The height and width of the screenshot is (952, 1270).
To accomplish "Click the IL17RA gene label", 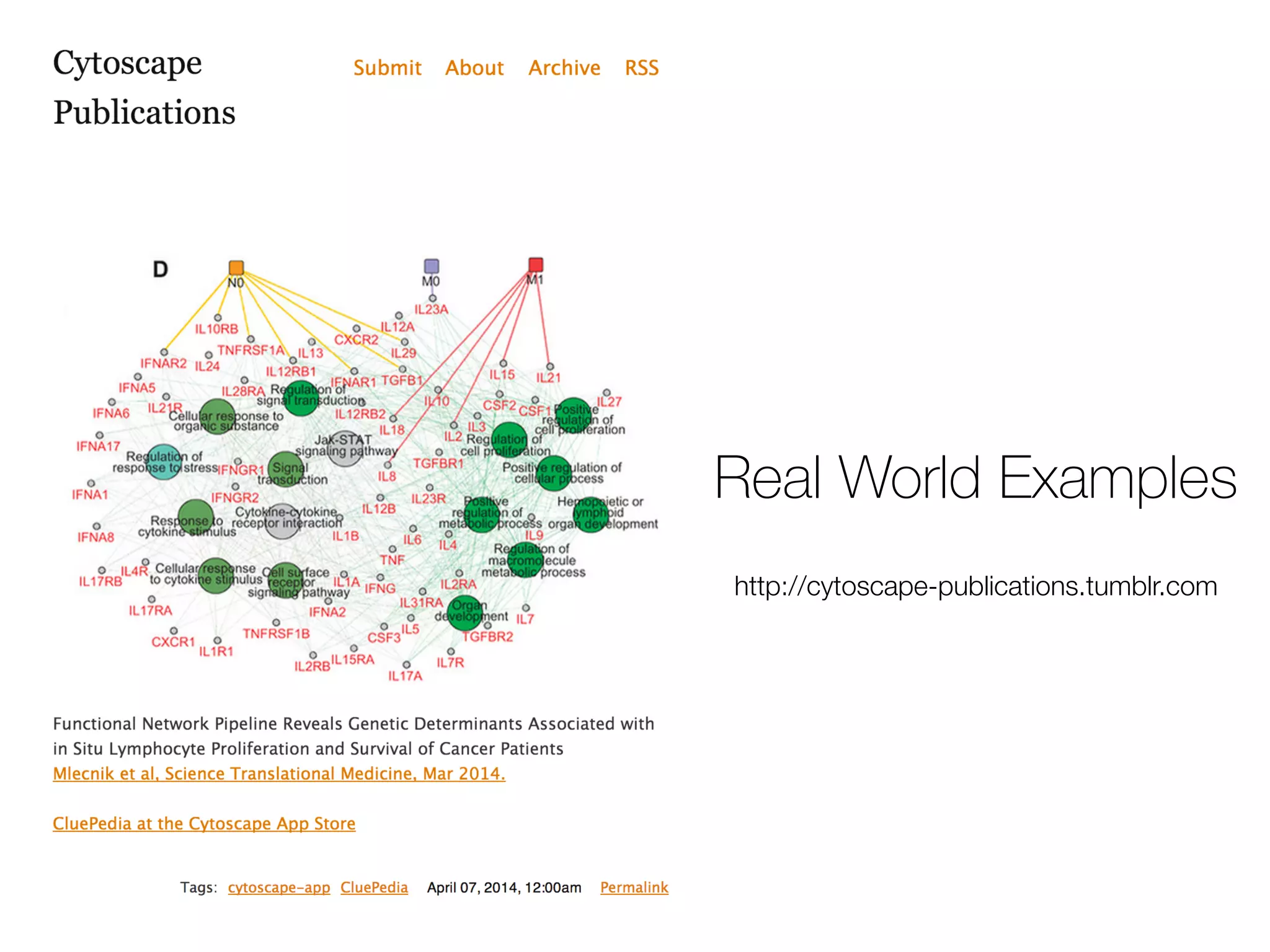I will click(150, 611).
